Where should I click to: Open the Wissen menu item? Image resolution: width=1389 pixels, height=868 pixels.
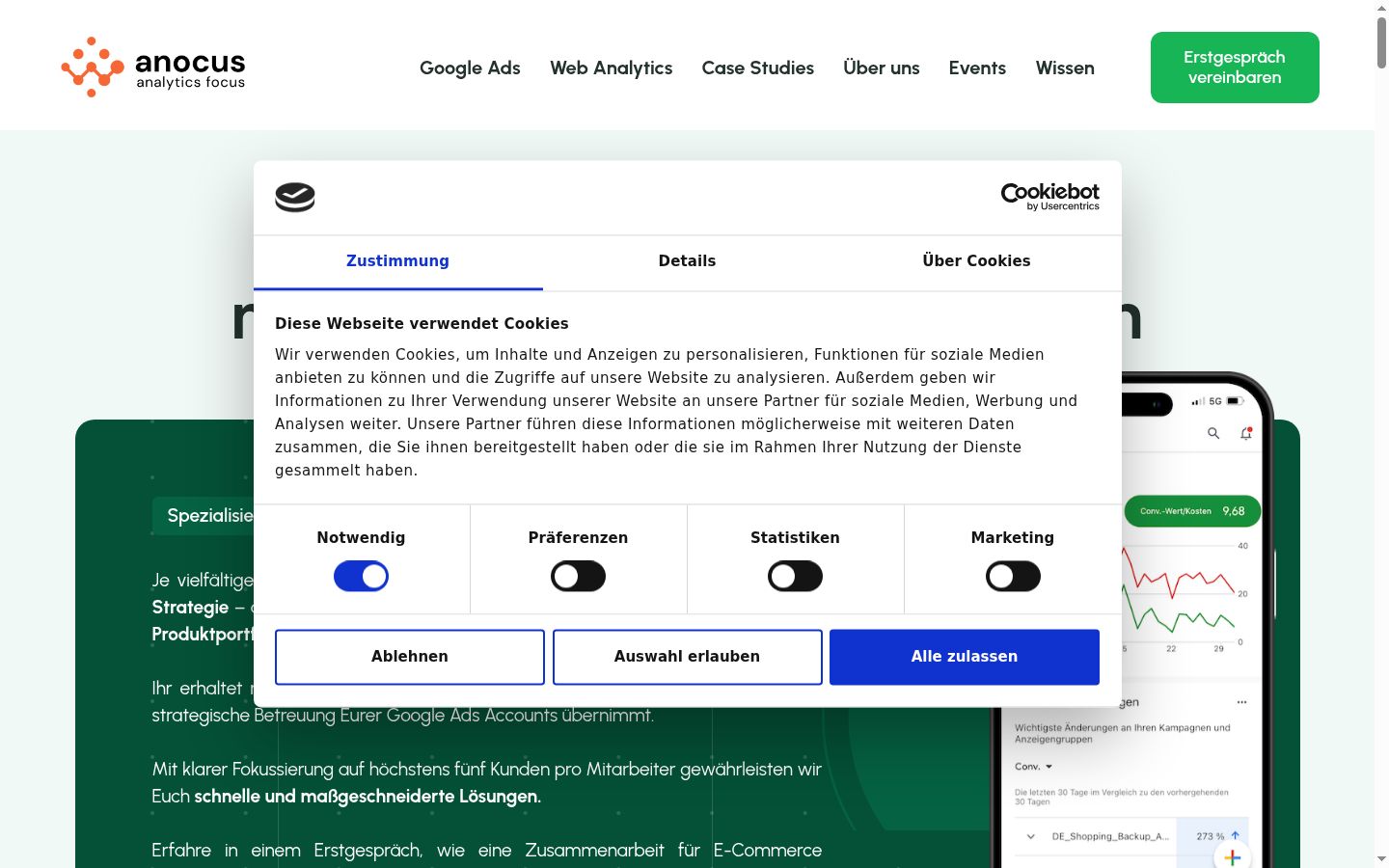1065,68
